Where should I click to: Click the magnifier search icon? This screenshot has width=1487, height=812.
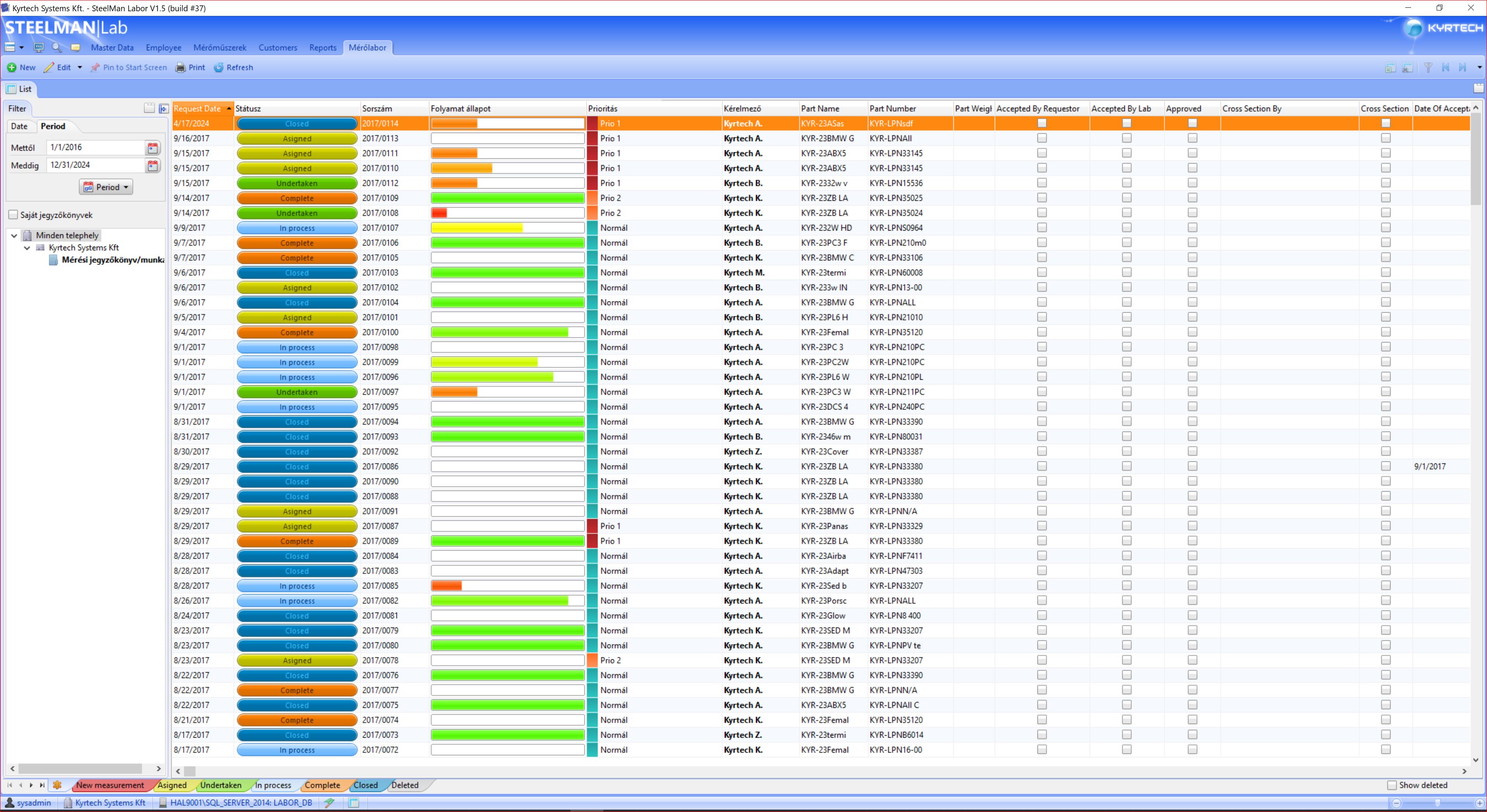pyautogui.click(x=57, y=47)
